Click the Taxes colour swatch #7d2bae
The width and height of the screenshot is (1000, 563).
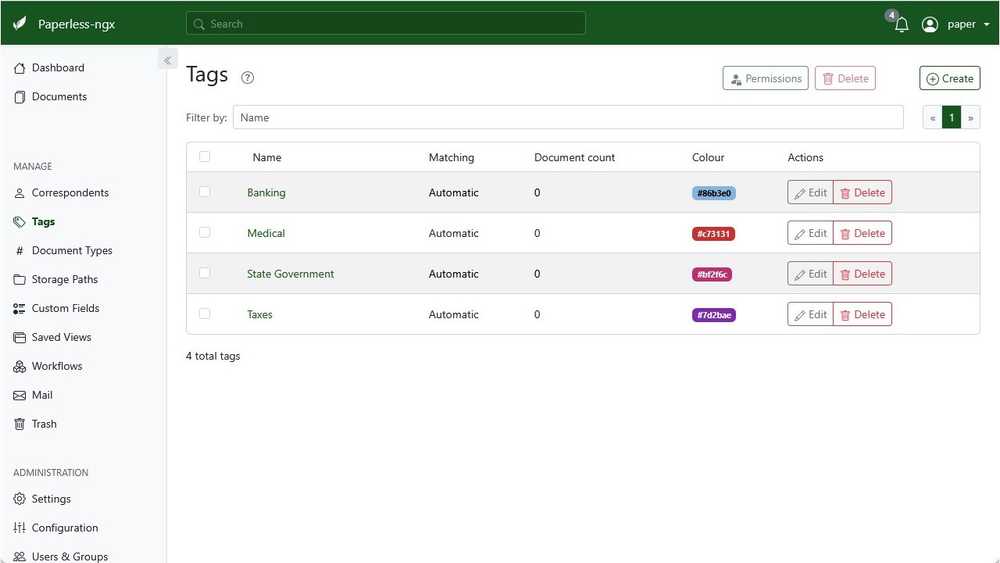pos(714,316)
